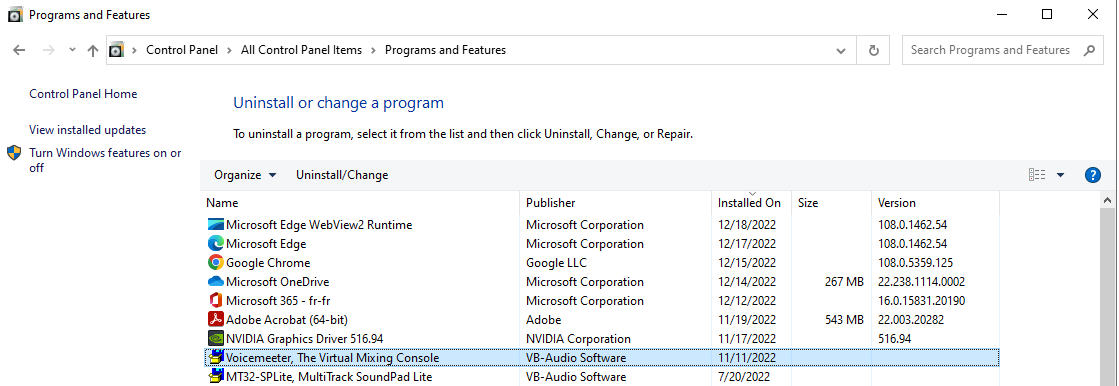
Task: Select the Microsoft OneDrive entry
Action: pos(278,282)
